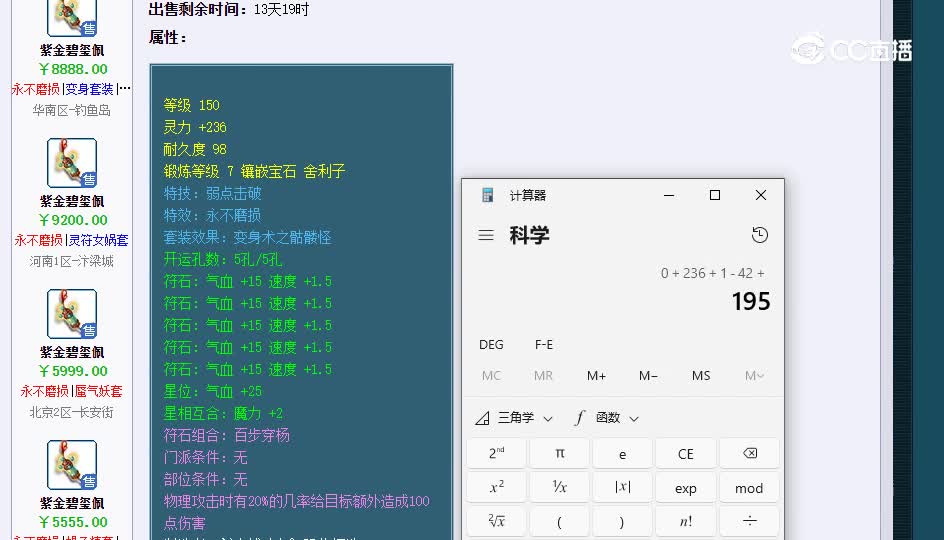Click item thumbnail priced ¥8888.00
This screenshot has width=944, height=540.
click(x=72, y=17)
